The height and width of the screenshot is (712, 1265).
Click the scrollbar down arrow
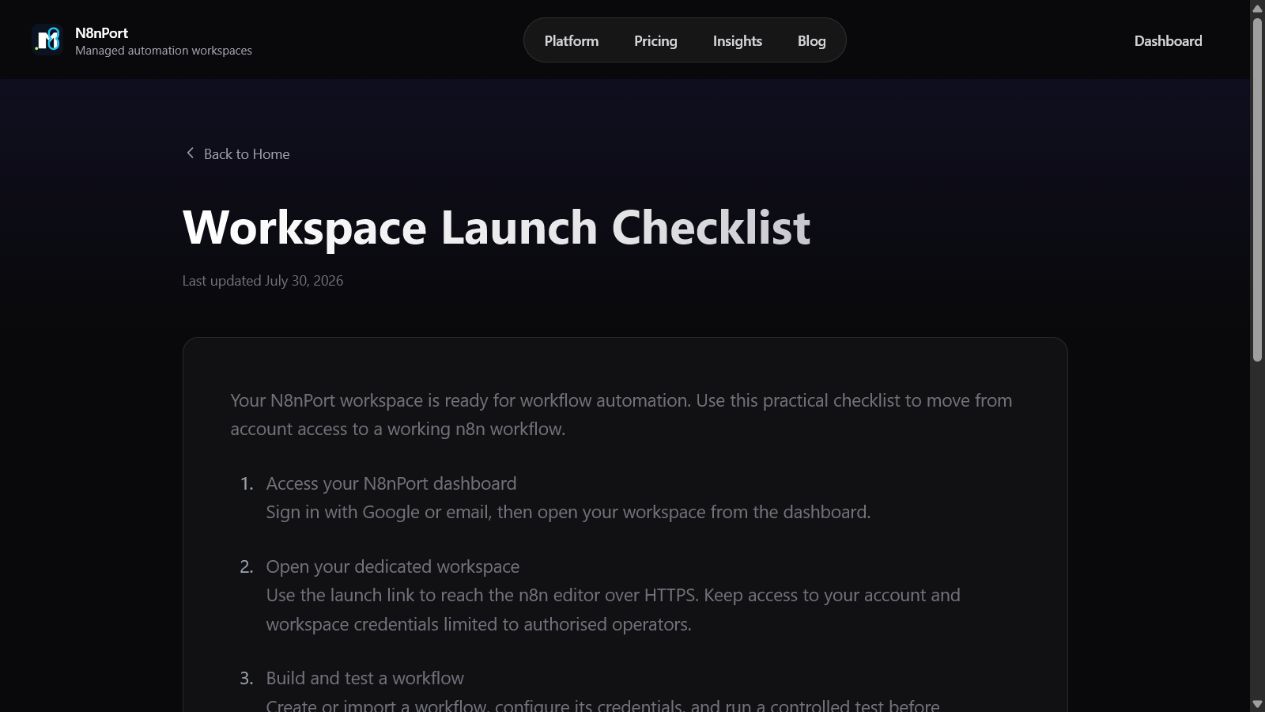pyautogui.click(x=1257, y=704)
